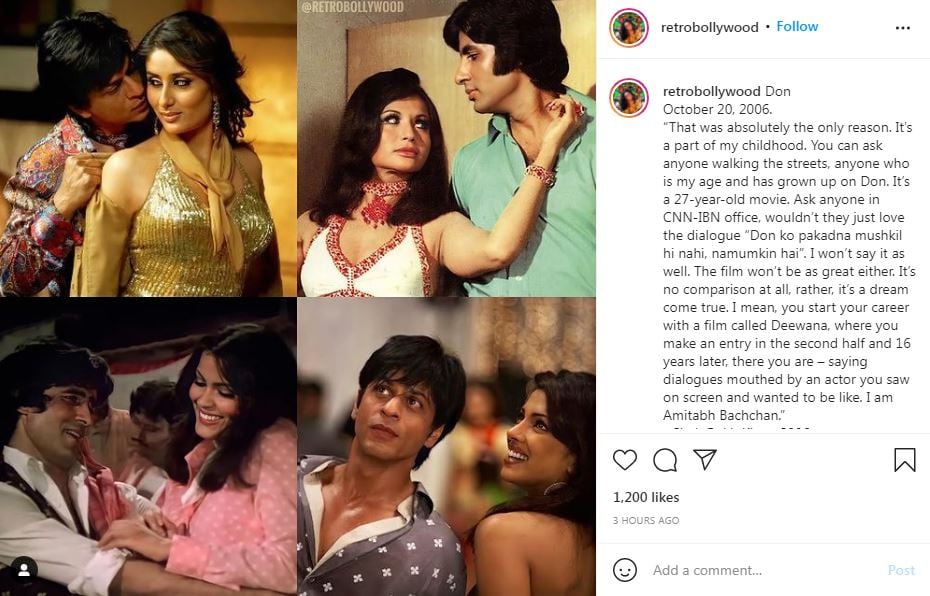The image size is (930, 596).
Task: Follow the retrobollywood account
Action: (x=797, y=27)
